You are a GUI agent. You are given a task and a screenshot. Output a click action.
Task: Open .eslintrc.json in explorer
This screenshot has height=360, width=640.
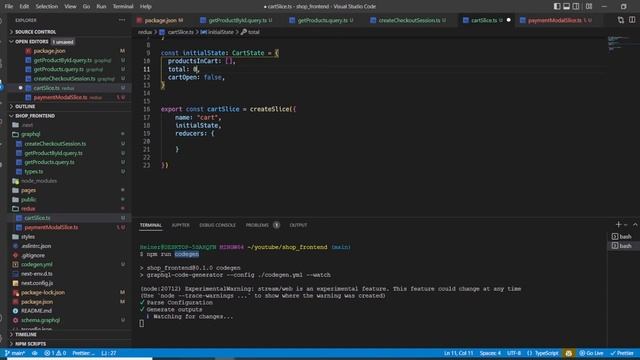click(36, 246)
